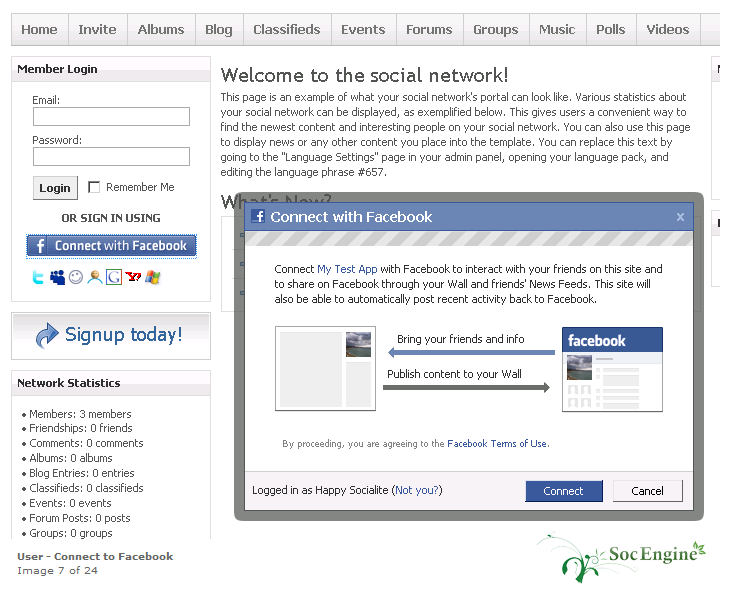Click 'Welcome to the social network!' heading
Viewport: 734px width, 592px height.
[x=364, y=75]
